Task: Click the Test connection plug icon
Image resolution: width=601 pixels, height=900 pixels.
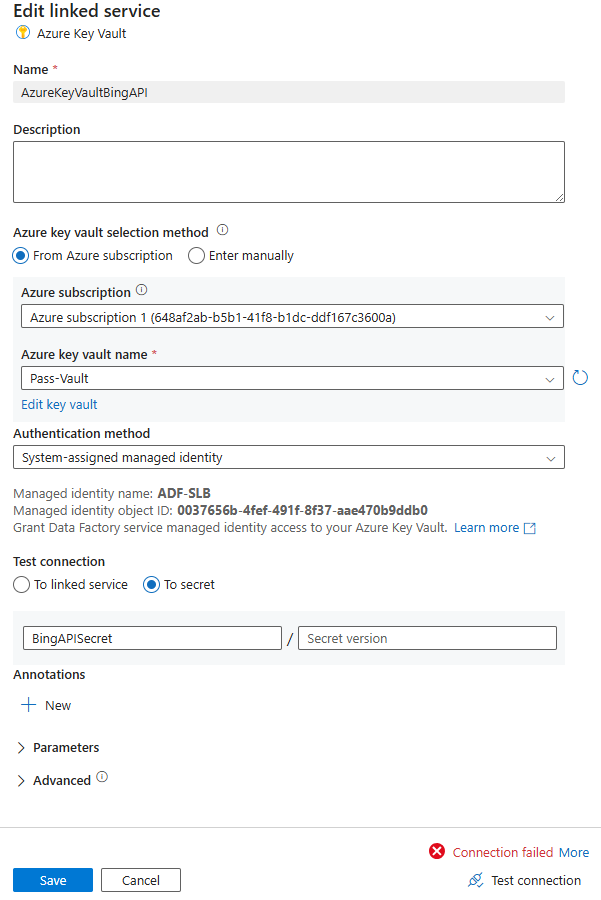Action: click(474, 880)
